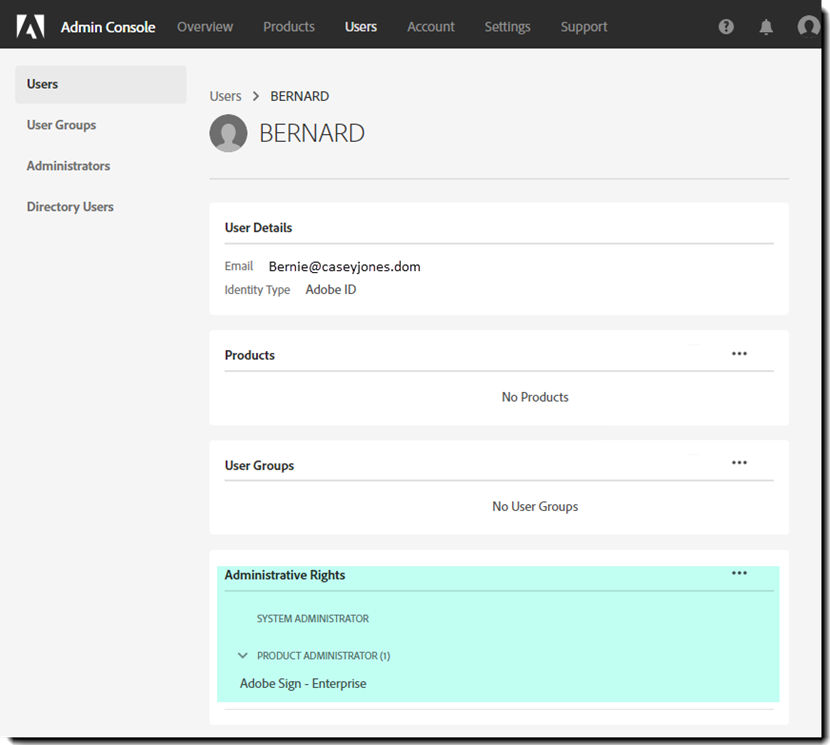Click the Adobe ID identity type value
This screenshot has width=830, height=745.
[x=331, y=290]
